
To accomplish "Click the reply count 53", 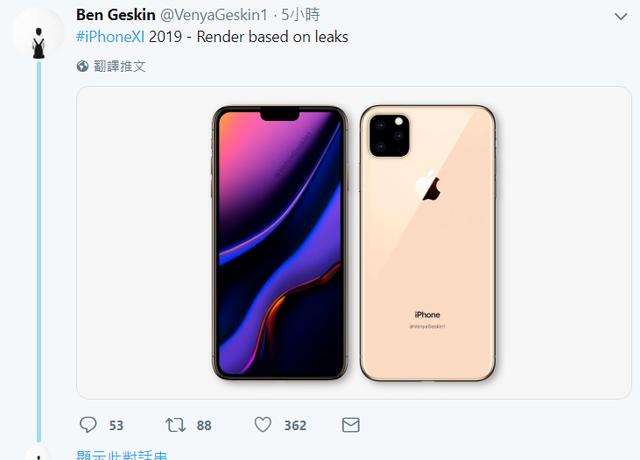I will 116,425.
